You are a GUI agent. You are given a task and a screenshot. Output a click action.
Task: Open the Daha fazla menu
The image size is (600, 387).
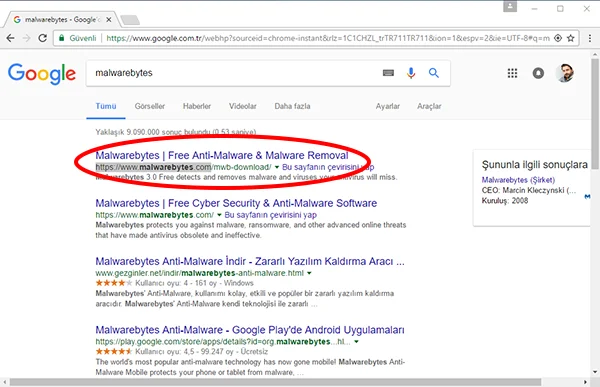pyautogui.click(x=292, y=106)
